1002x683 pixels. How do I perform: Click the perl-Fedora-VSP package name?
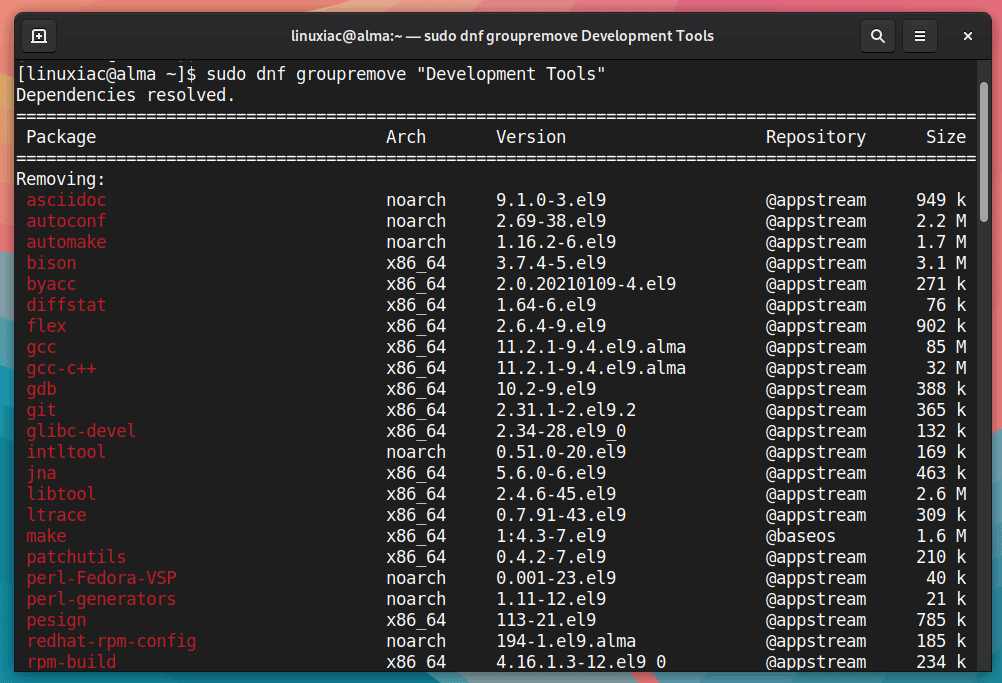point(102,578)
